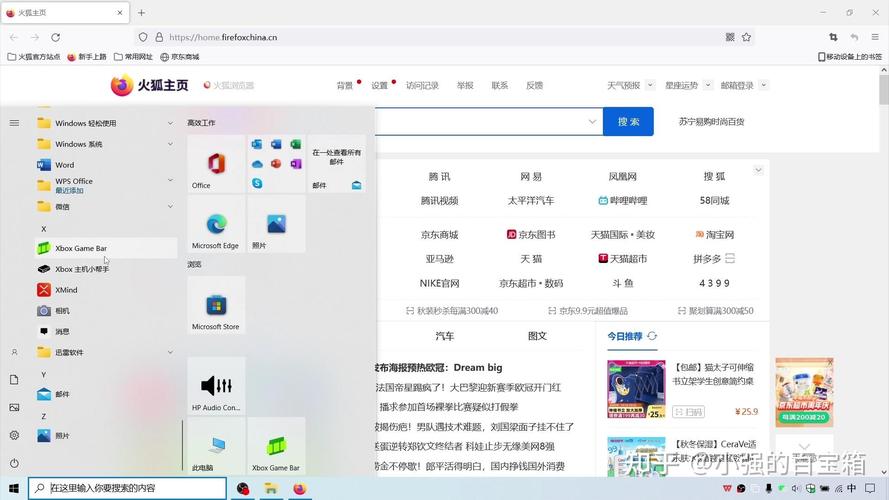Expand the Windows 系统 folder
The height and width of the screenshot is (500, 889).
click(x=170, y=144)
